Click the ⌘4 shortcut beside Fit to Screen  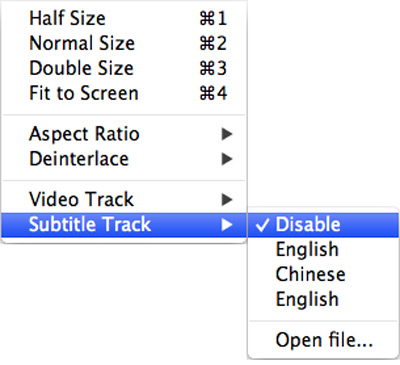click(x=213, y=93)
